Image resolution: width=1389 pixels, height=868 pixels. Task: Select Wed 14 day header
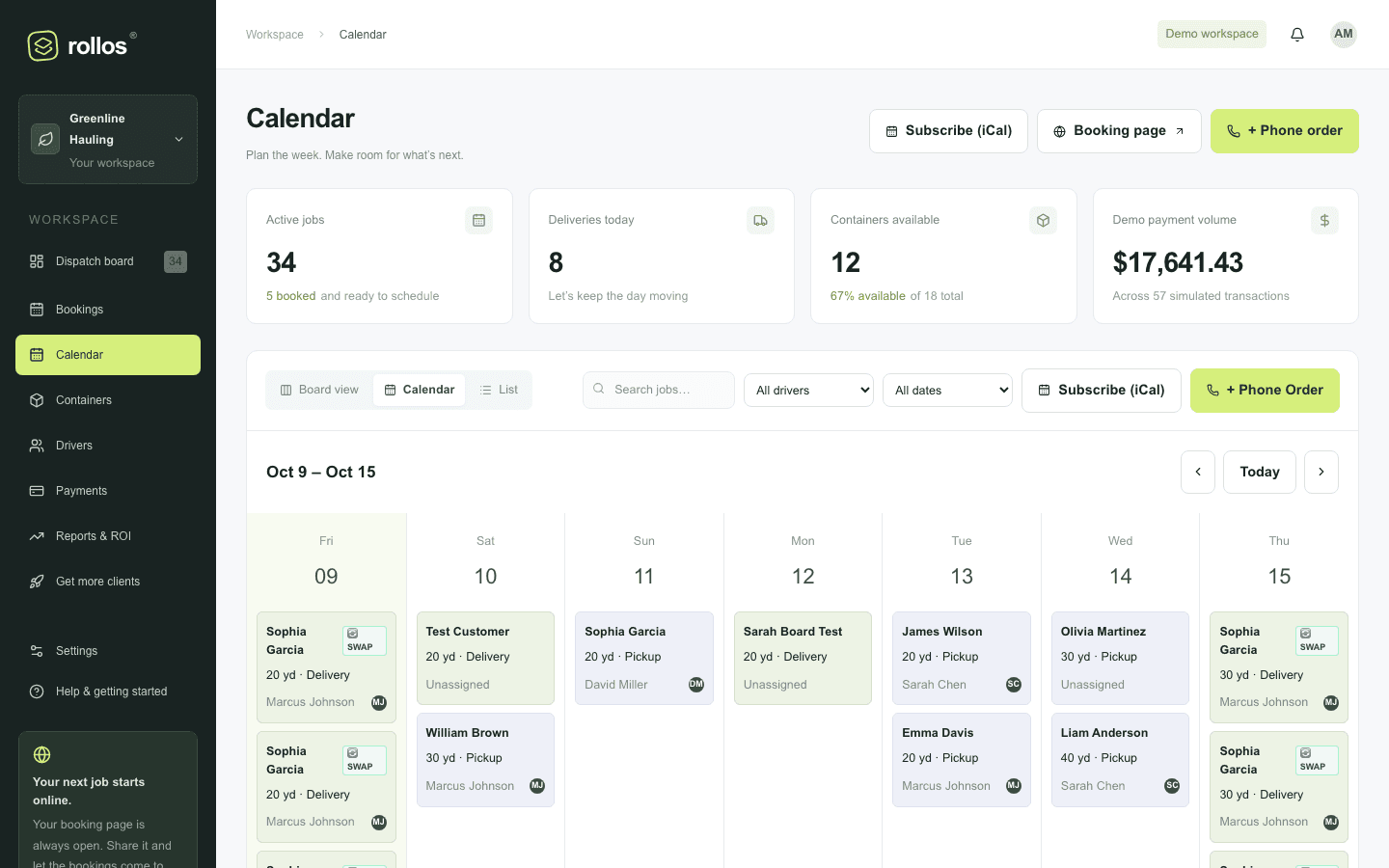1120,561
